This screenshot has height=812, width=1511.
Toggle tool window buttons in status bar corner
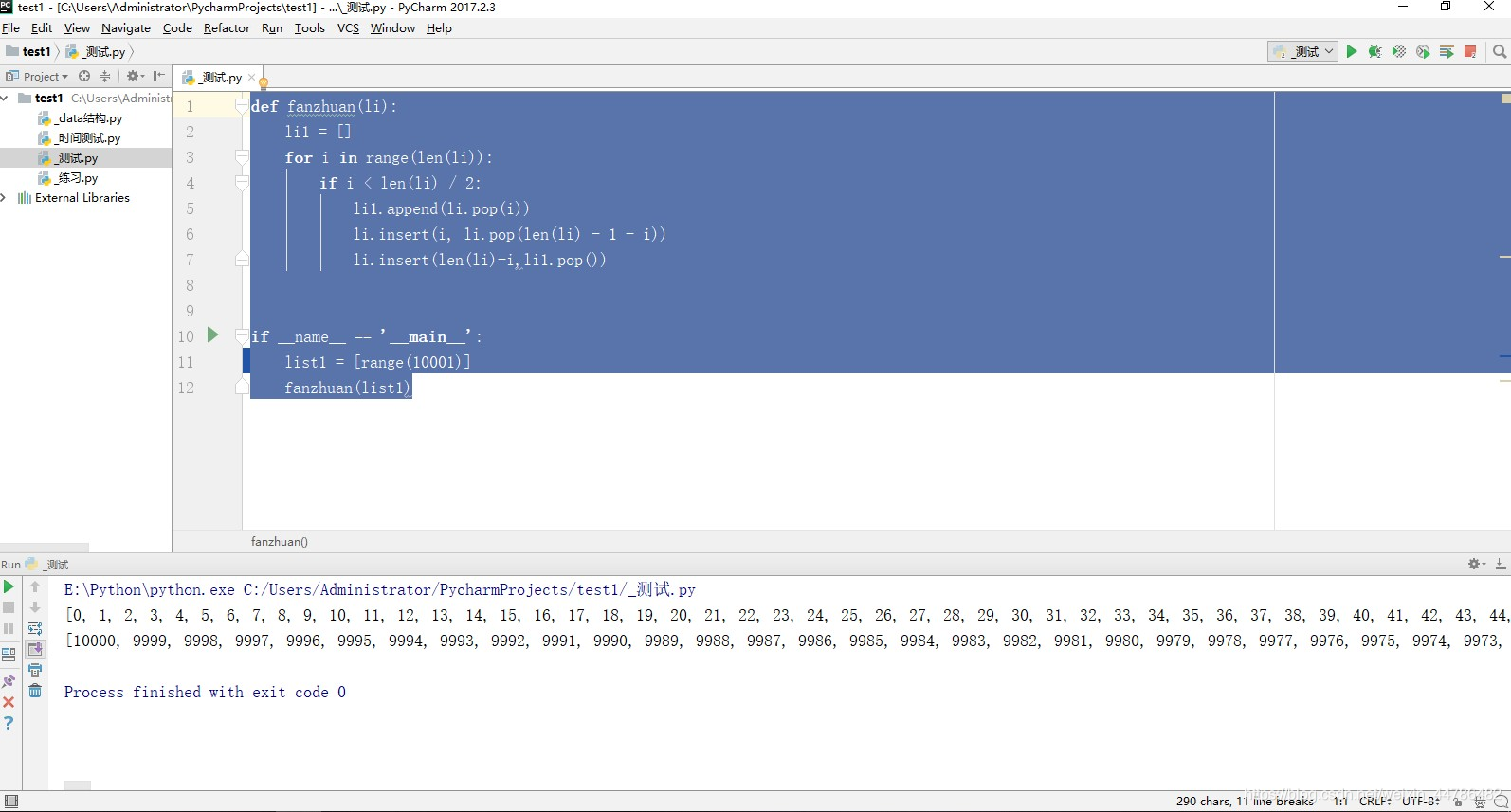point(11,802)
